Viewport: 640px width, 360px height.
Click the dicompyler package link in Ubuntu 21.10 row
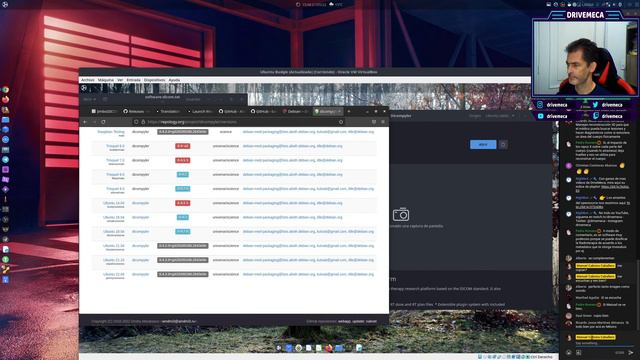[140, 260]
